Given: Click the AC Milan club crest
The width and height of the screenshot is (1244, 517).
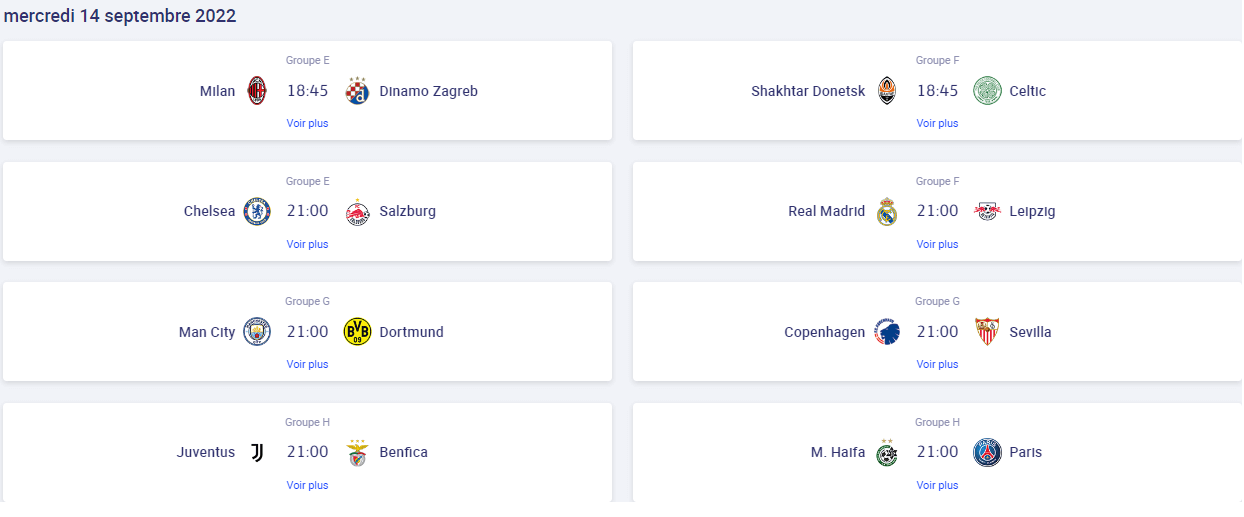Looking at the screenshot, I should [x=257, y=91].
